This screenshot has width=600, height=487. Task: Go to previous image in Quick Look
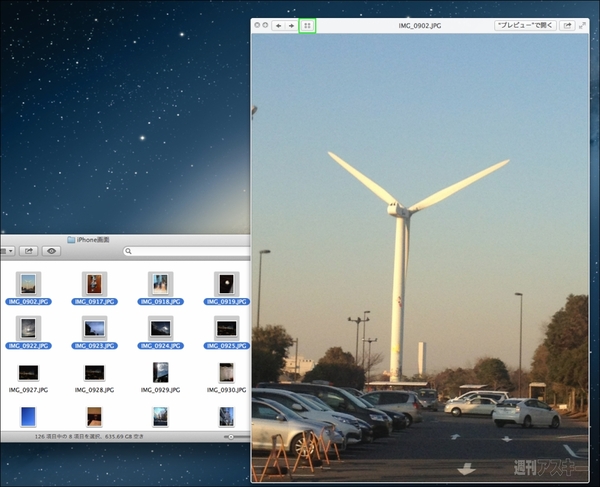tap(279, 25)
